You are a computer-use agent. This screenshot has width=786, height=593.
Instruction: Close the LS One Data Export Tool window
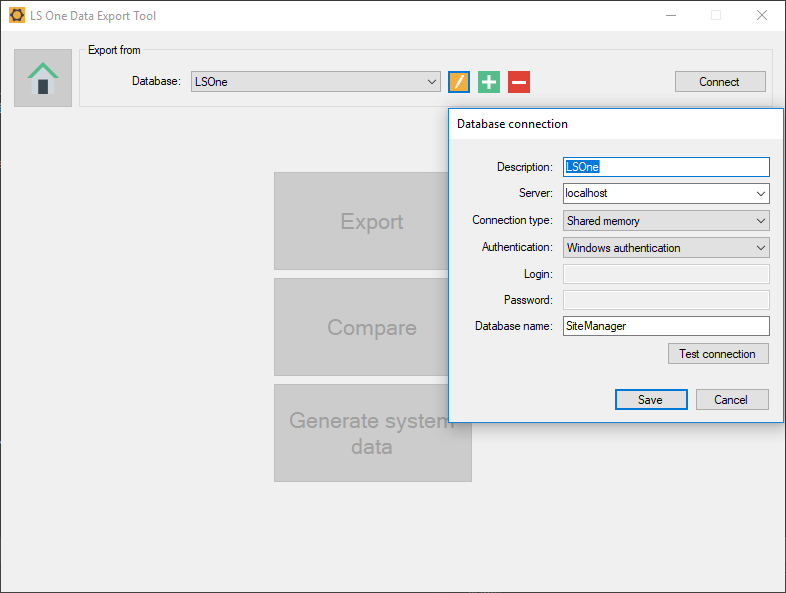click(762, 16)
